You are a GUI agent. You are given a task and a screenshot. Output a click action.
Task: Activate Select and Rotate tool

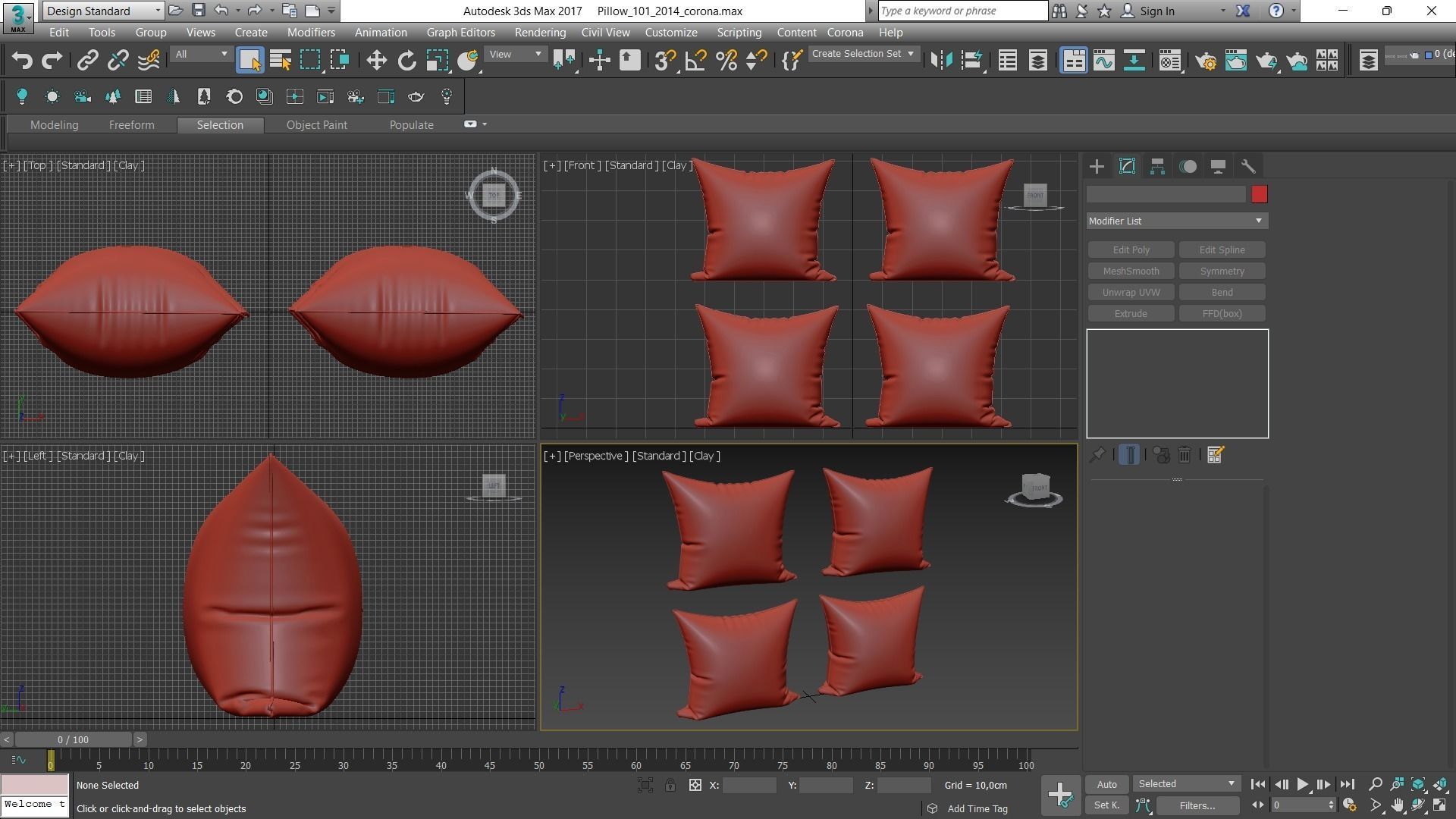click(406, 61)
